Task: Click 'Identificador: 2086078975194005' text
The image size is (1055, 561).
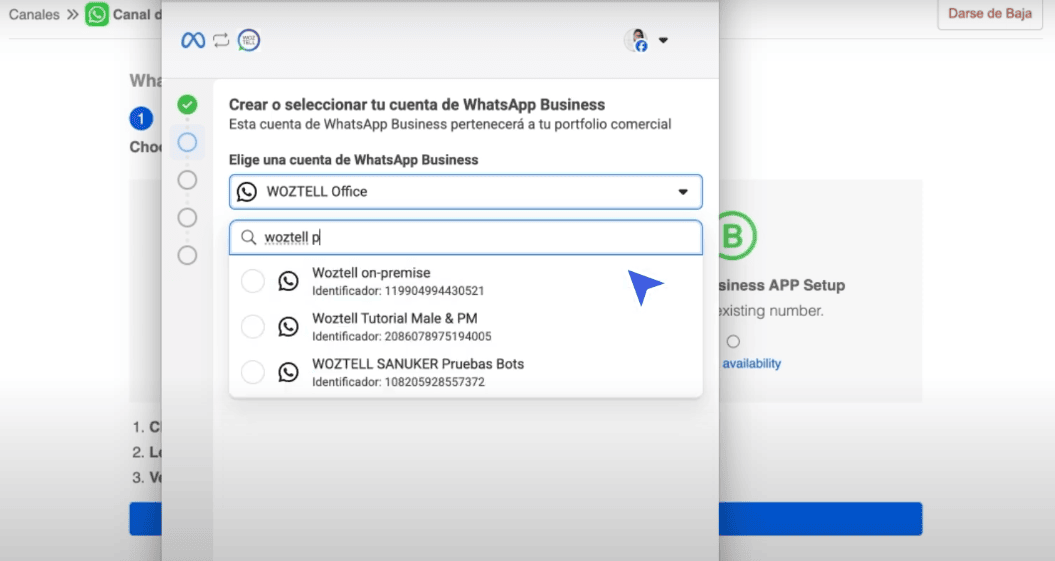Action: pos(402,336)
